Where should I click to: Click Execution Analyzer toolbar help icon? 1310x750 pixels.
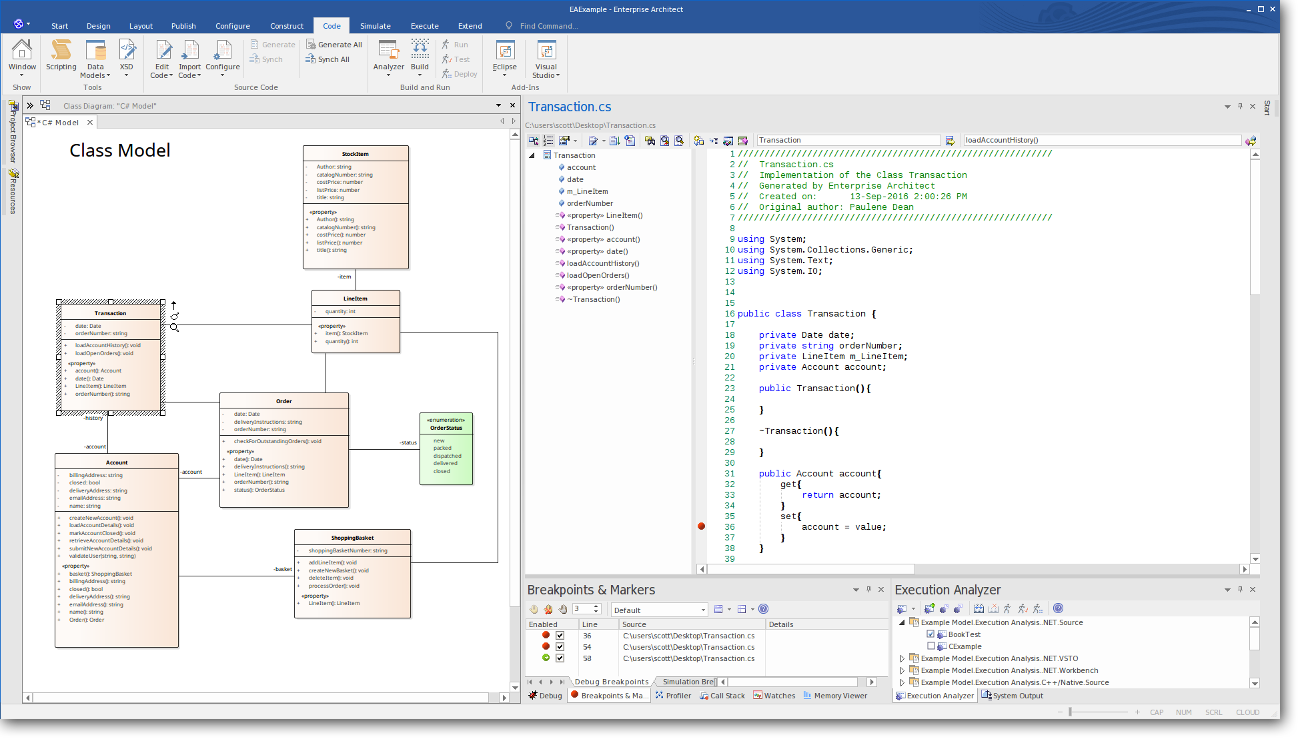(1058, 608)
